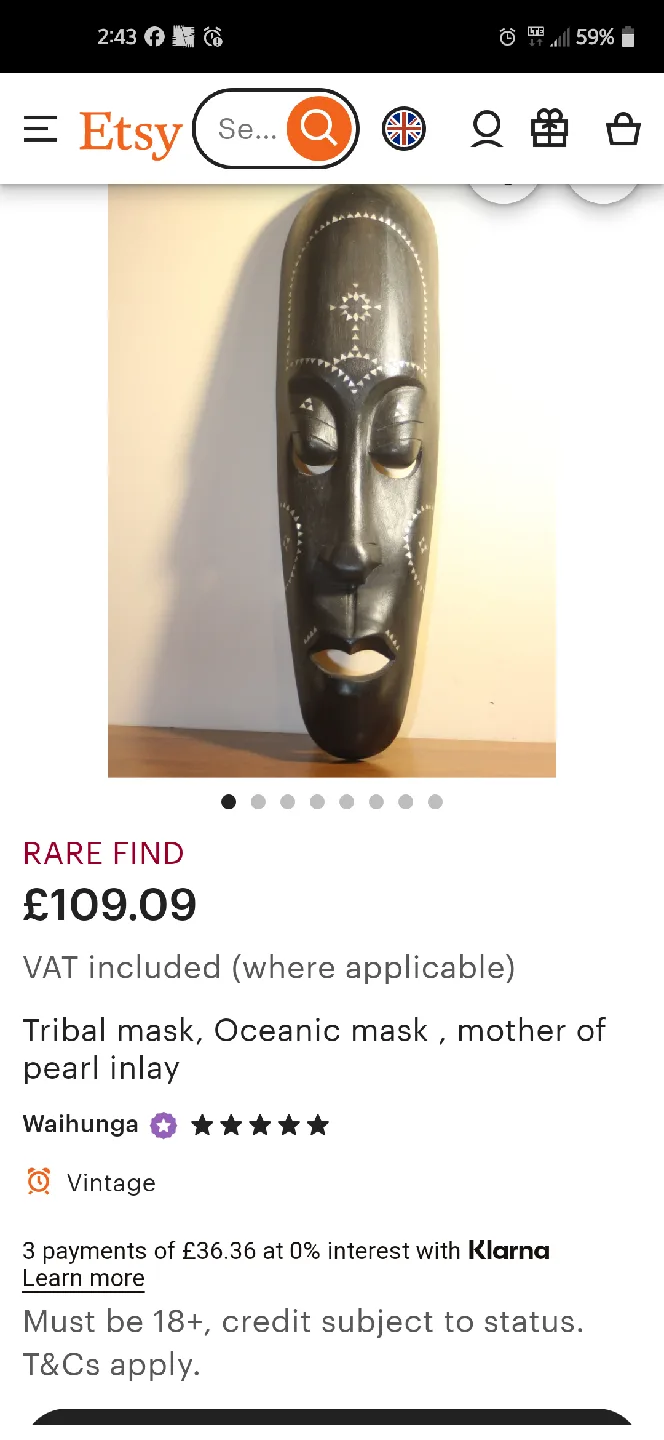Select the fourth gallery indicator dot
Viewport: 664px width, 1440px height.
(317, 801)
